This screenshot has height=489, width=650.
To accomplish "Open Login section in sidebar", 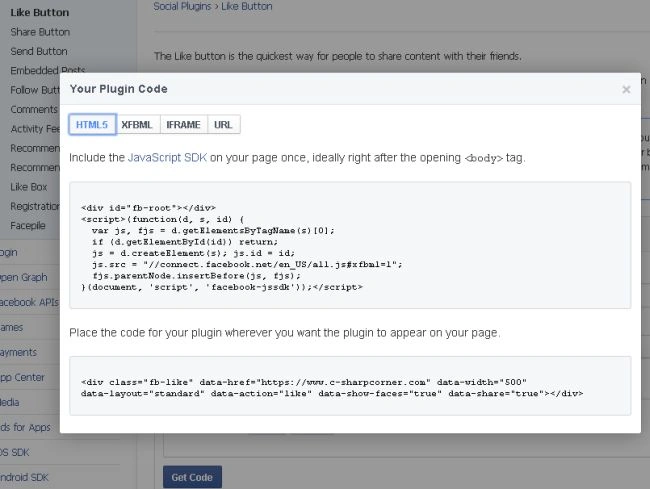I will (9, 252).
